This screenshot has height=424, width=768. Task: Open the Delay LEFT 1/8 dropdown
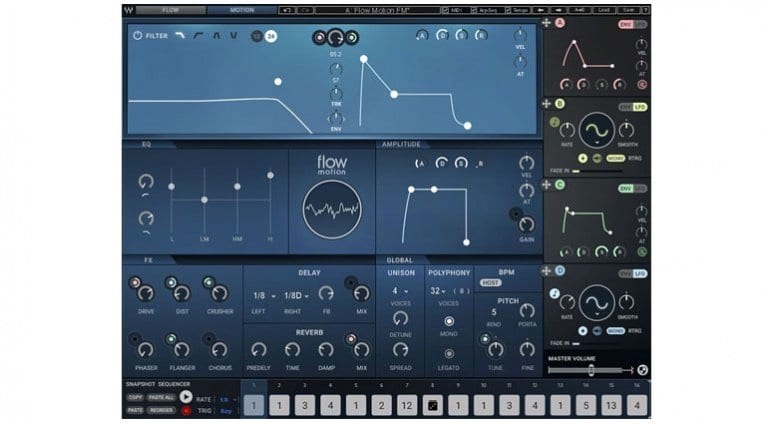click(264, 296)
